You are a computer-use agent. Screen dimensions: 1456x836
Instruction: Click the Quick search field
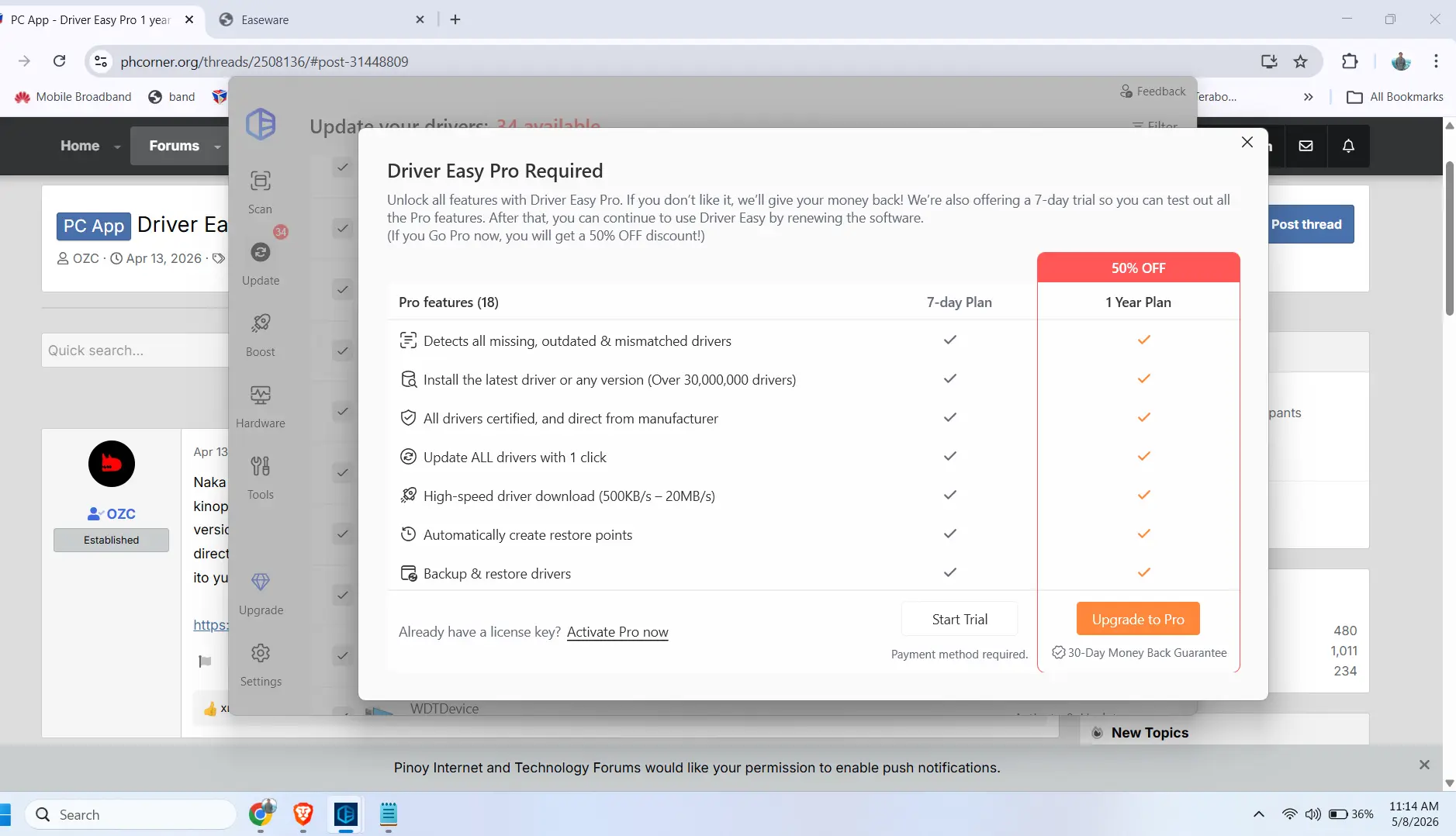(x=136, y=351)
